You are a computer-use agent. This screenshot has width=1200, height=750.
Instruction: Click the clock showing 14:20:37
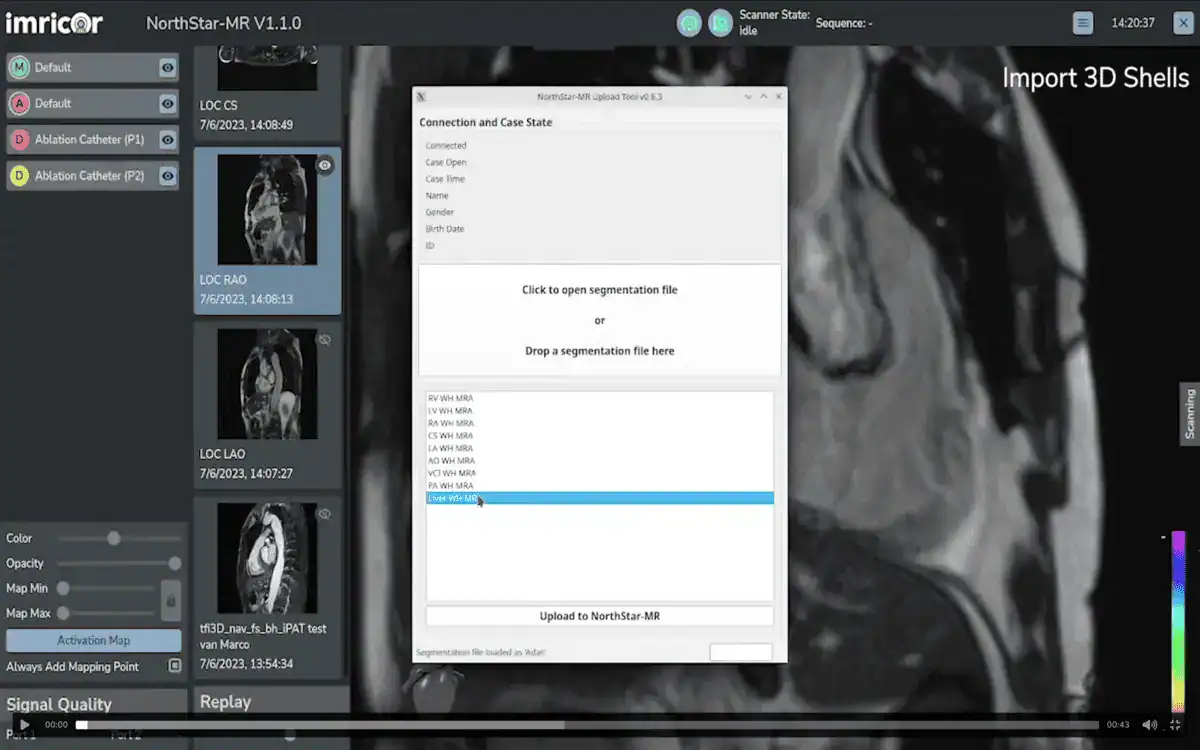(x=1133, y=23)
